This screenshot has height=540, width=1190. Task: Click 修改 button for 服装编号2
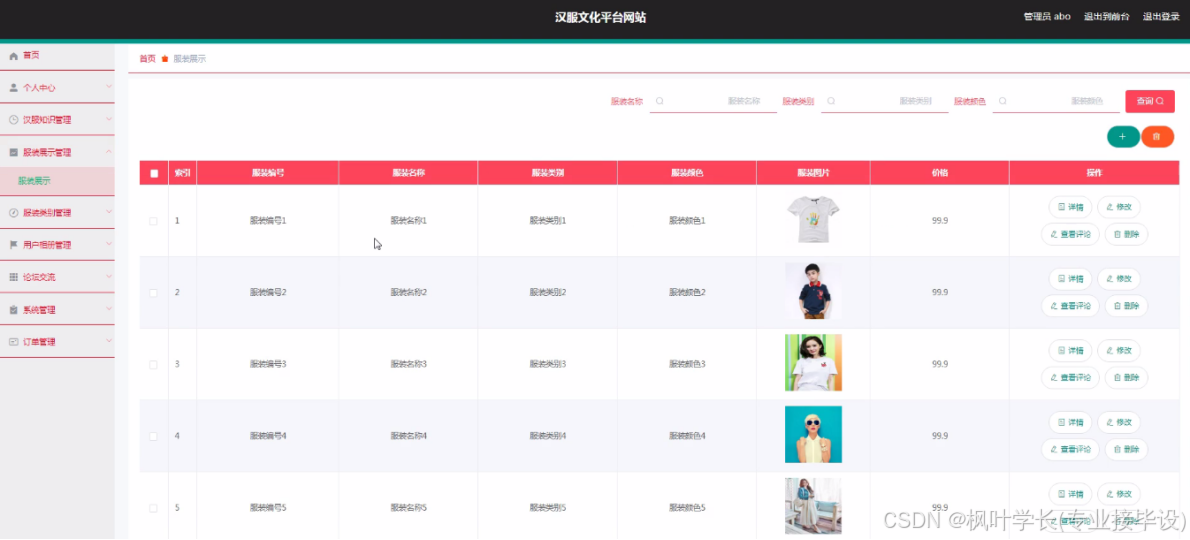1119,279
